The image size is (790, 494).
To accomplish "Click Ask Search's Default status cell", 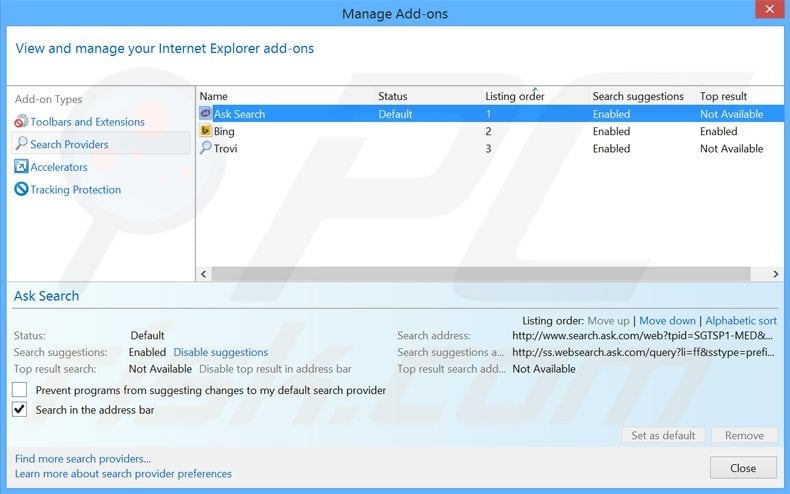I will pos(395,114).
